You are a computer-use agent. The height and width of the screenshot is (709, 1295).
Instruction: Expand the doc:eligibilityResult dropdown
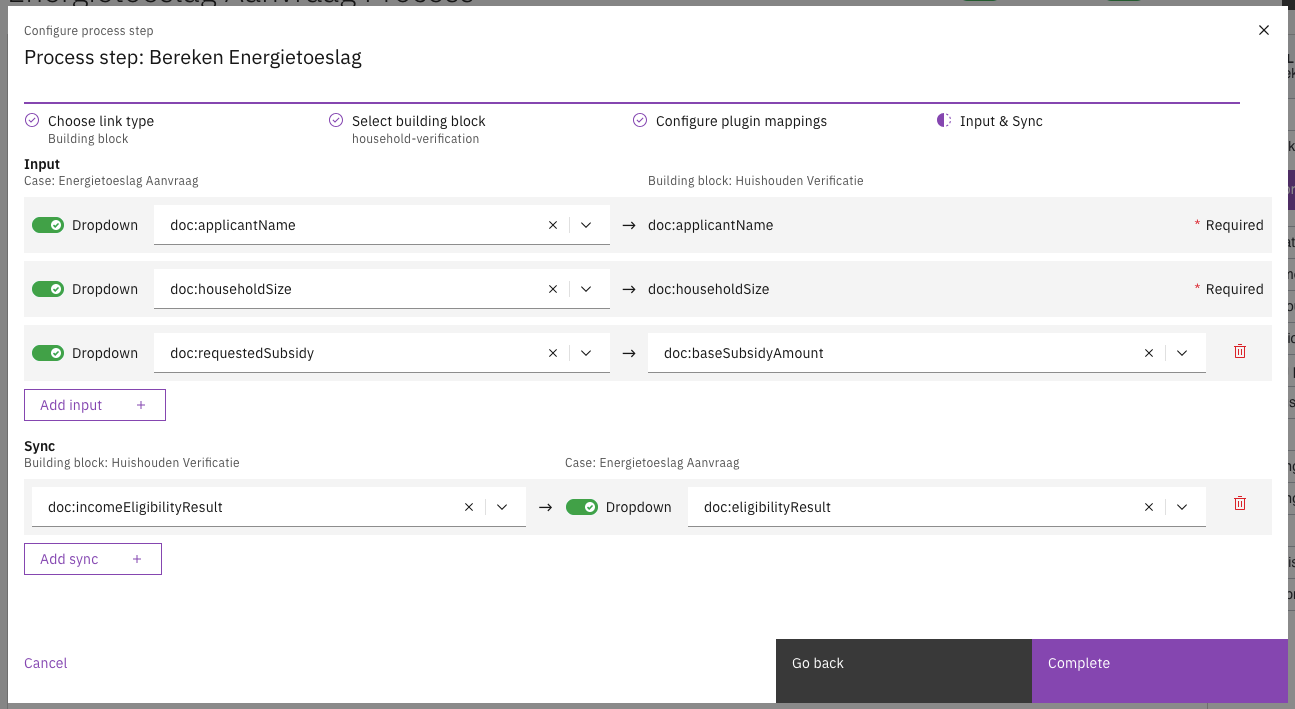pos(1183,507)
